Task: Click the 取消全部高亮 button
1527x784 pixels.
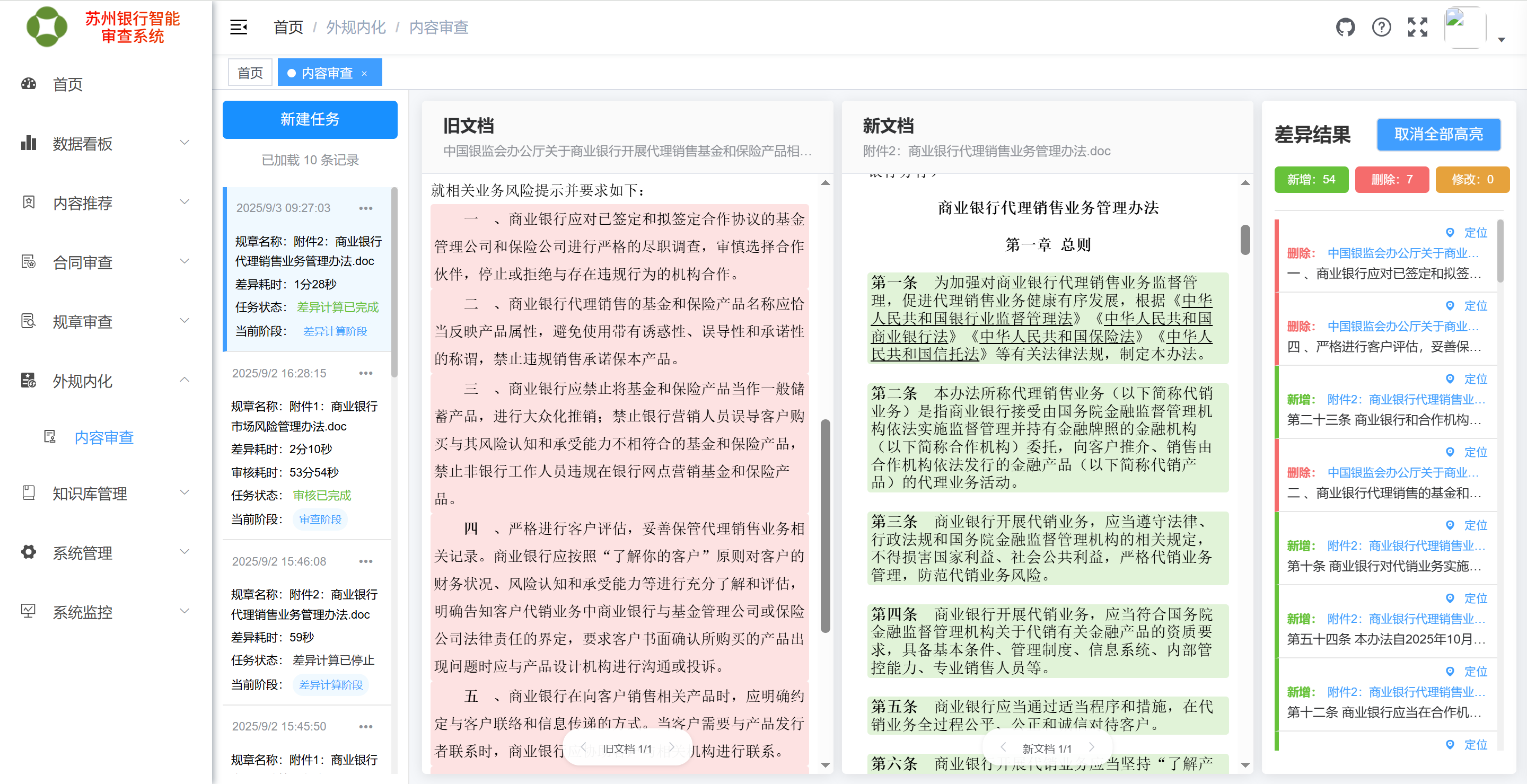Action: tap(1438, 135)
